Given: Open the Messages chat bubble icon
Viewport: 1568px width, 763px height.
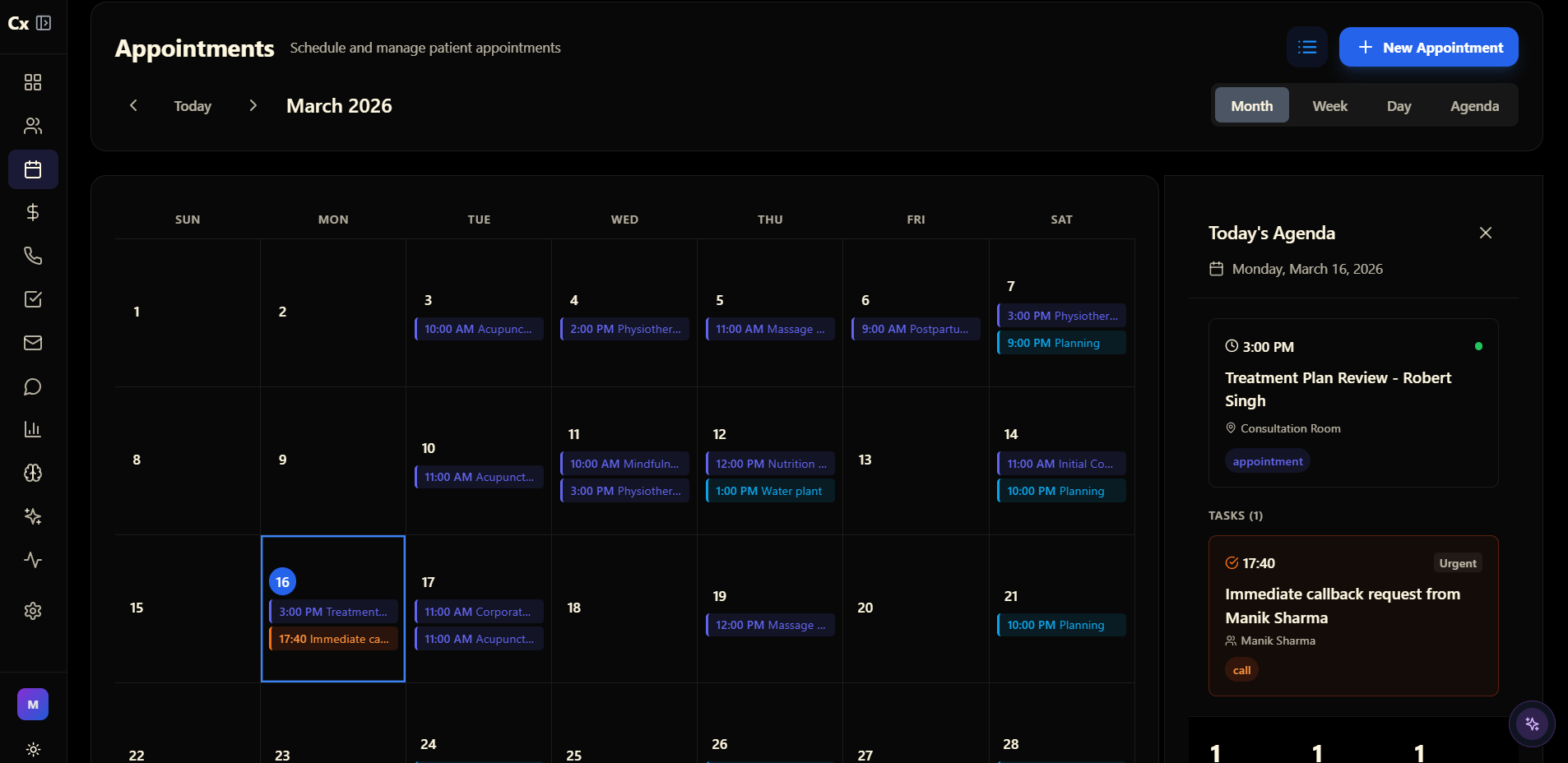Looking at the screenshot, I should click(x=33, y=386).
